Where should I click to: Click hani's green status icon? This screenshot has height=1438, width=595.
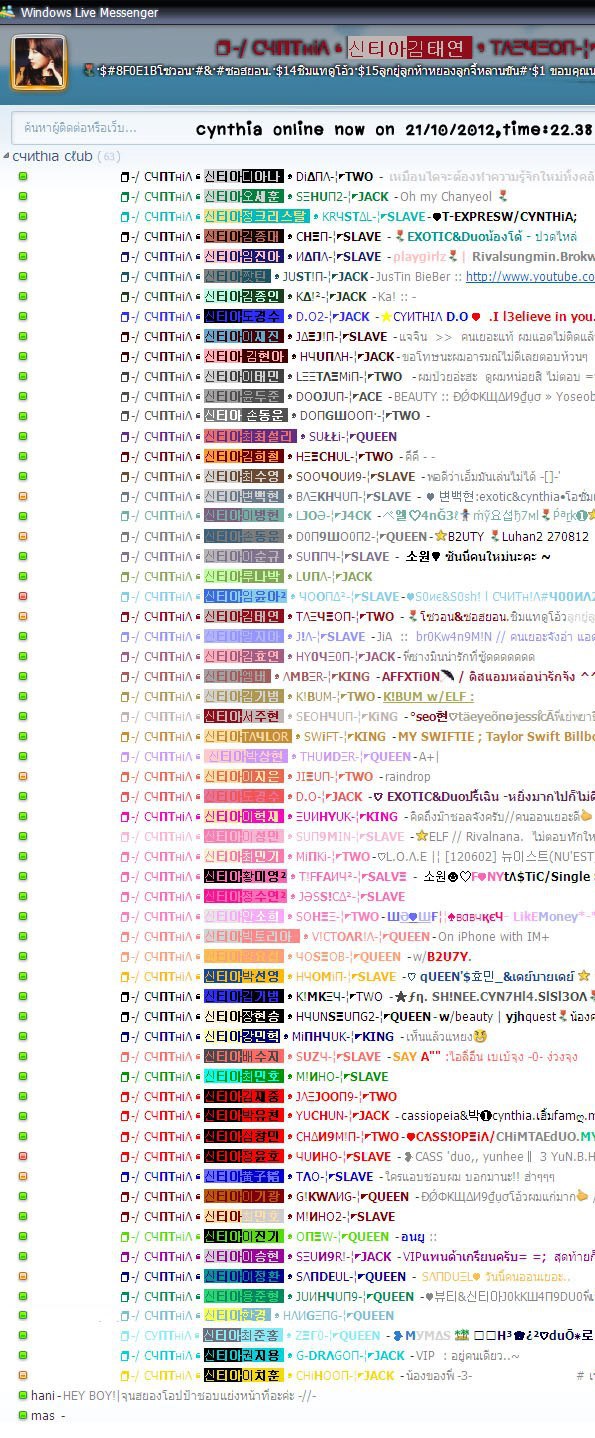coord(23,1396)
